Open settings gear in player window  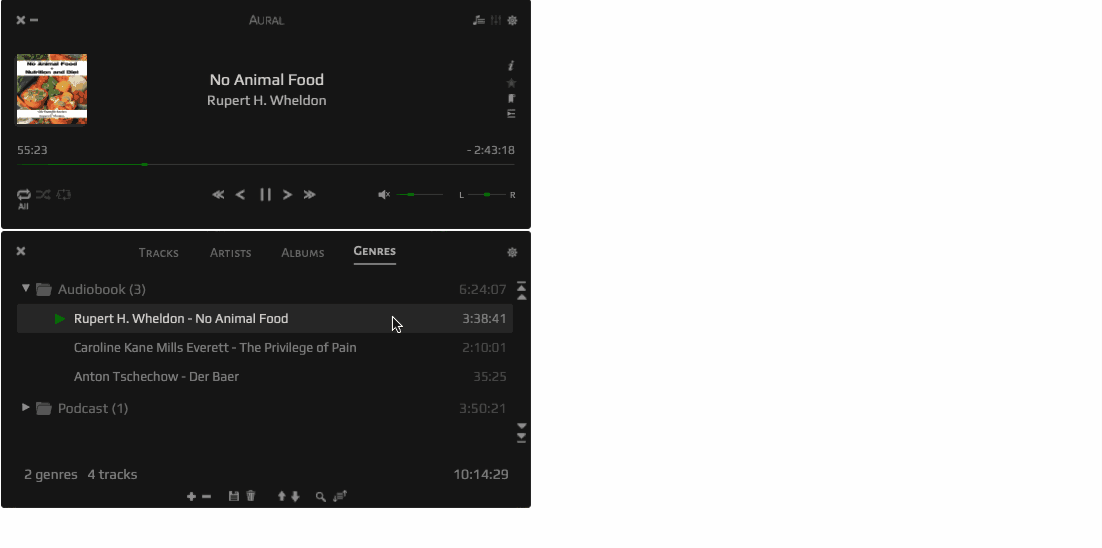pyautogui.click(x=512, y=20)
